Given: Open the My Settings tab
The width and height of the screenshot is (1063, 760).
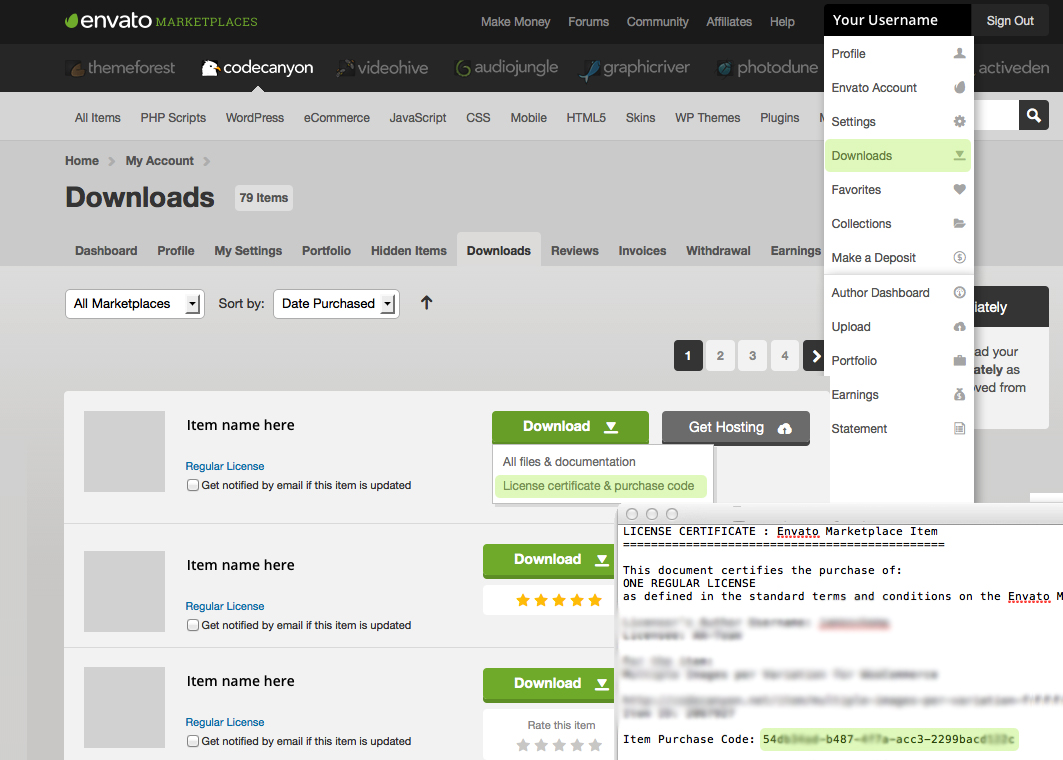Looking at the screenshot, I should click(248, 251).
